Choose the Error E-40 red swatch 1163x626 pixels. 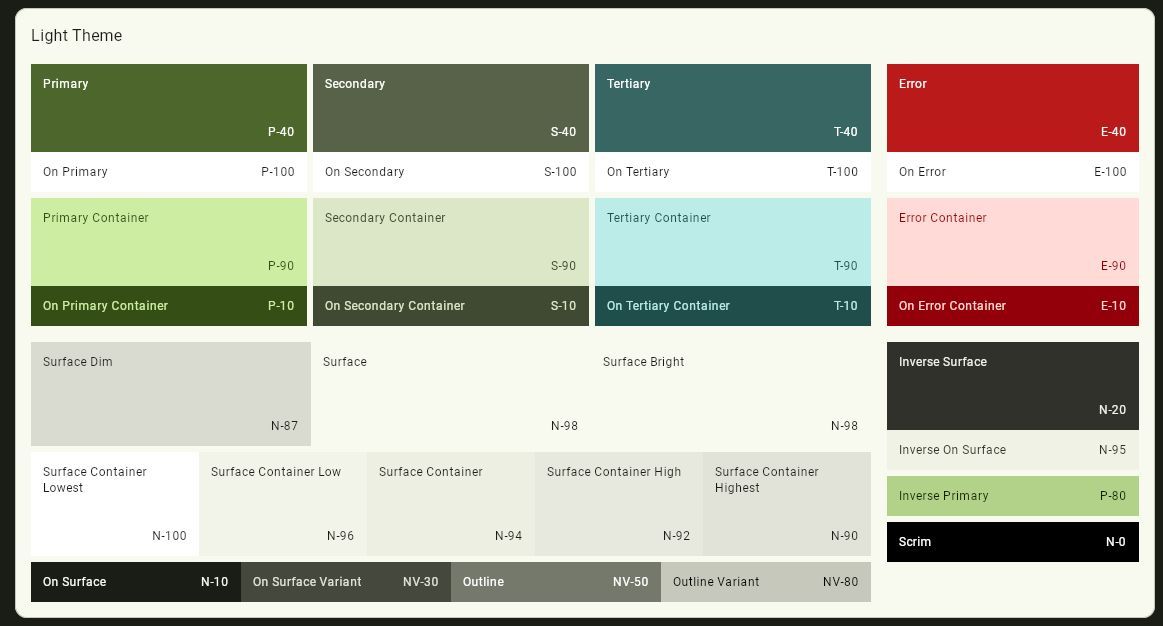[x=1012, y=108]
